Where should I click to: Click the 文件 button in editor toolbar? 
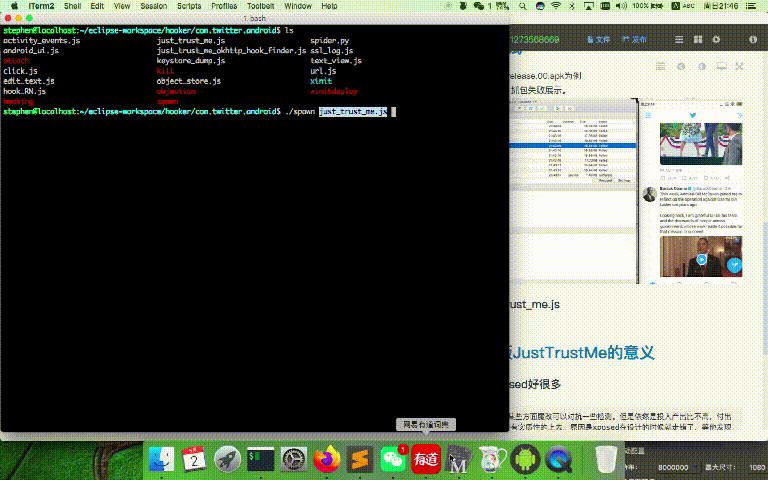tap(599, 39)
